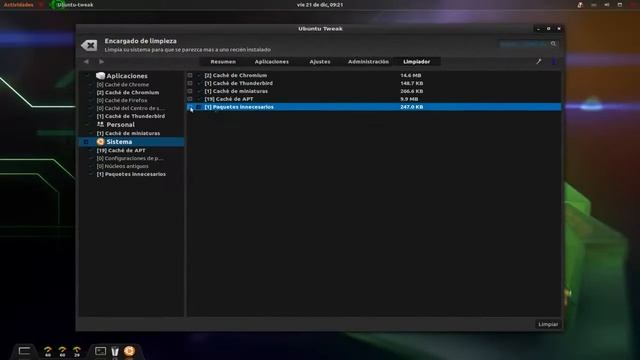Image resolution: width=640 pixels, height=360 pixels.
Task: Click the orange Ubuntu Tweak dock icon
Action: click(x=129, y=351)
